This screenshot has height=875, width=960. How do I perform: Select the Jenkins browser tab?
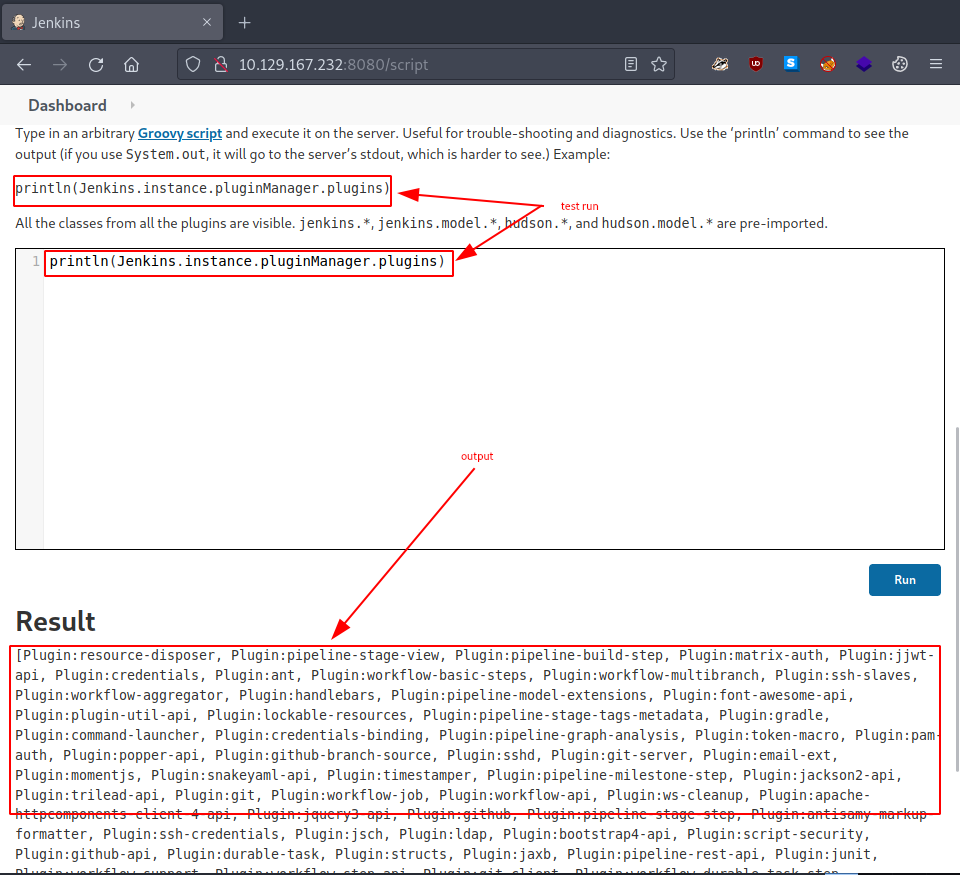[100, 22]
